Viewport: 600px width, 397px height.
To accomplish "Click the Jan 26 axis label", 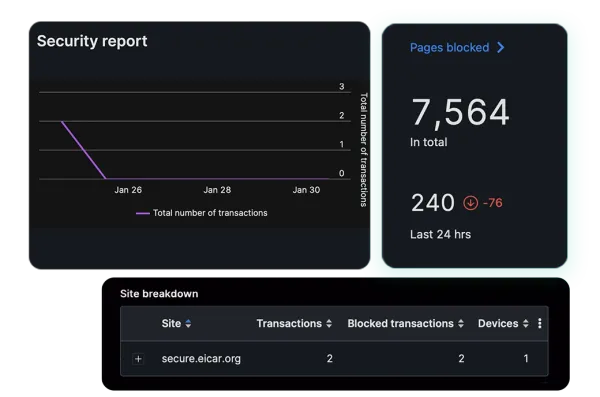I will coord(128,190).
